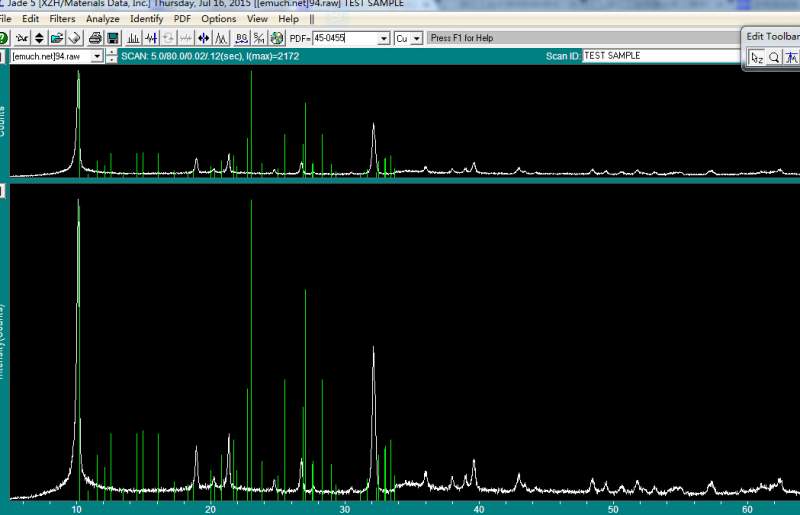Click the 40 degree axis label

(479, 509)
